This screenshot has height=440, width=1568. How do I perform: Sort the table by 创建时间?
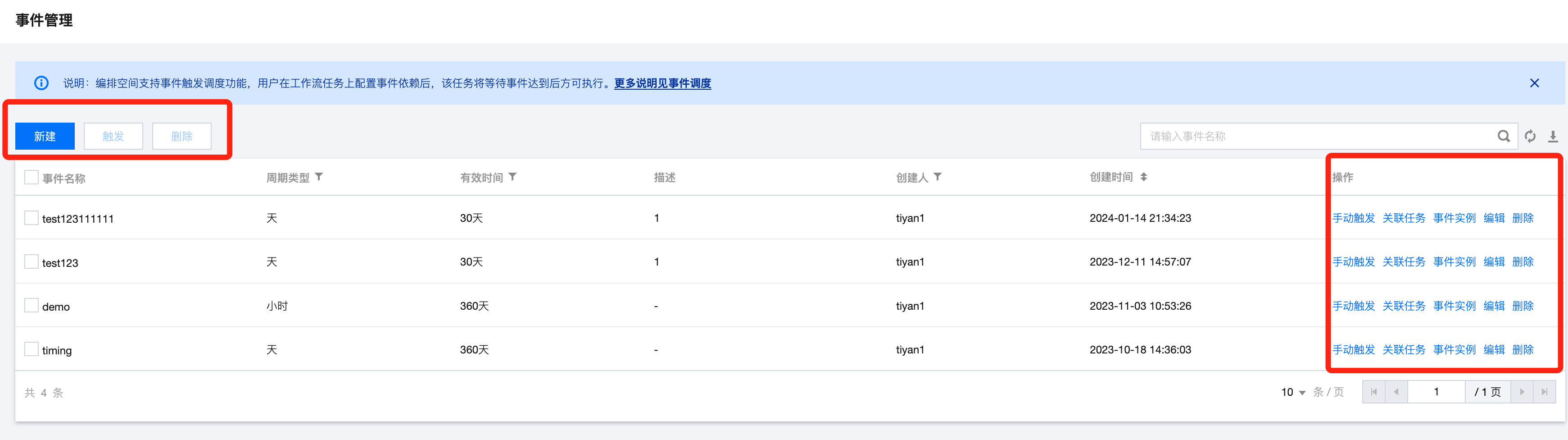click(x=1144, y=177)
